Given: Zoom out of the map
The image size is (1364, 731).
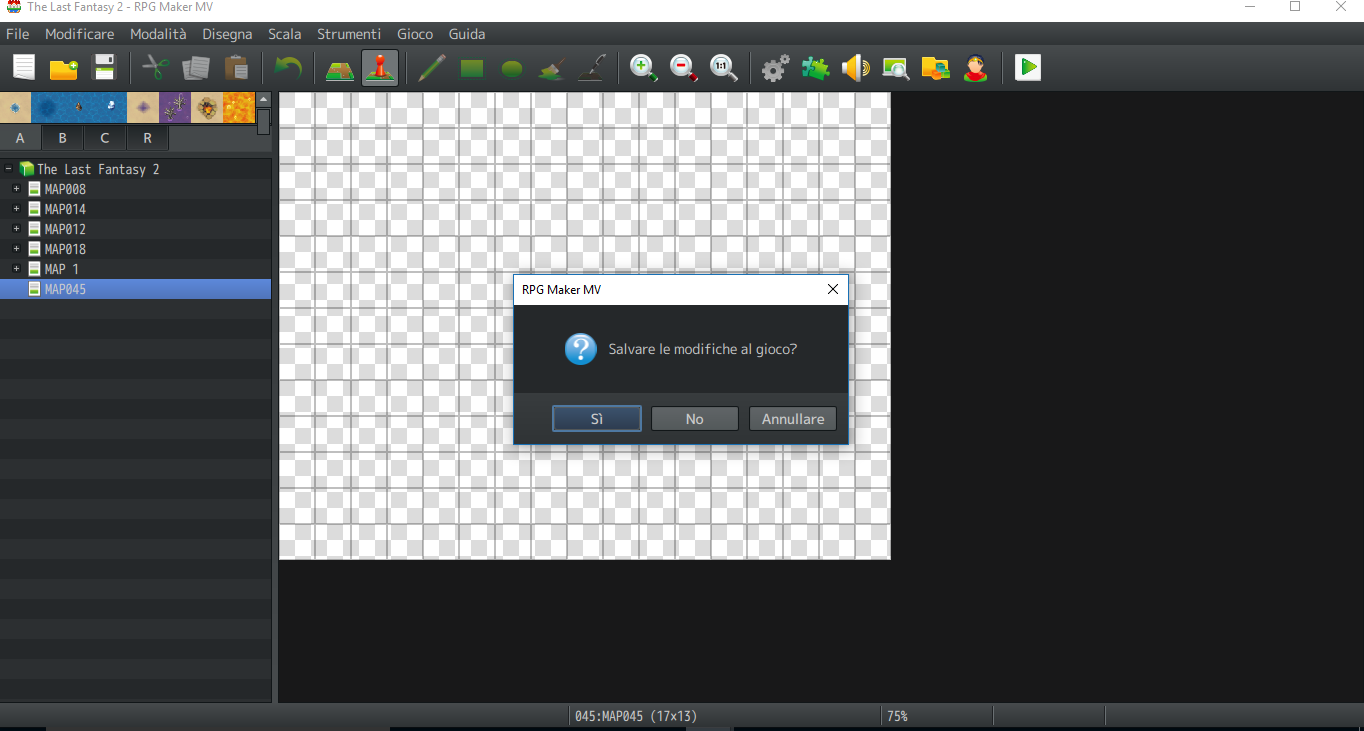Looking at the screenshot, I should (x=684, y=68).
